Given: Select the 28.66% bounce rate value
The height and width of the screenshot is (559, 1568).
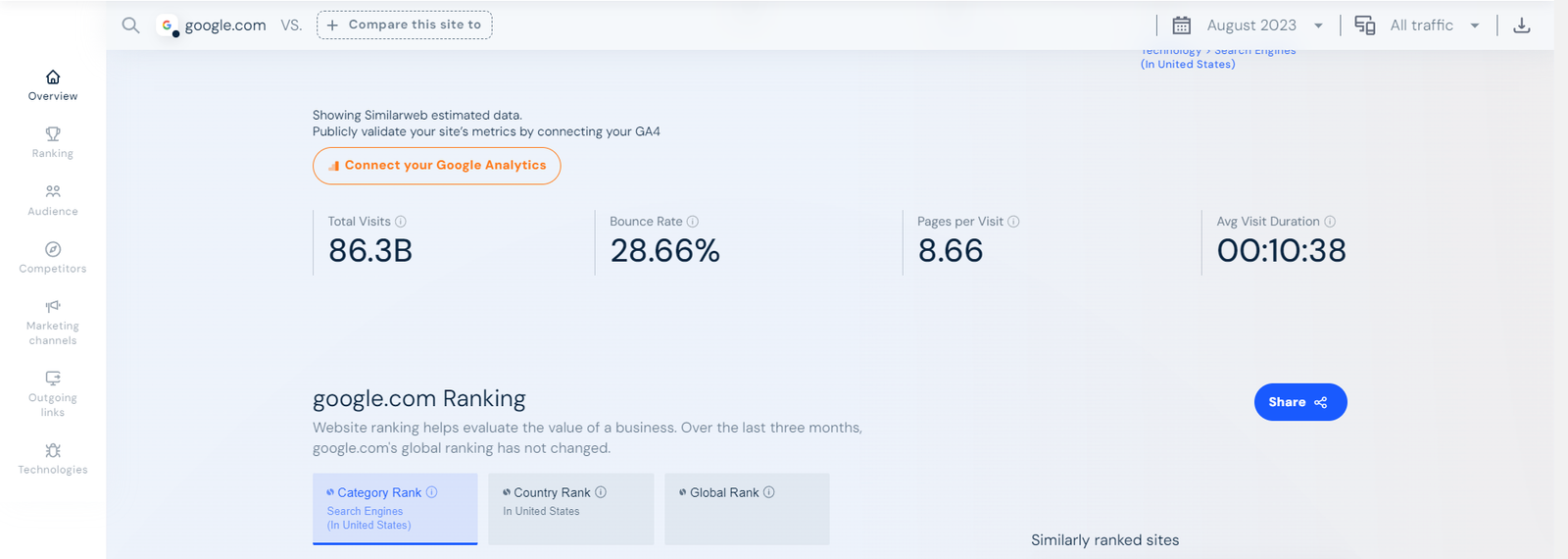Looking at the screenshot, I should (665, 251).
